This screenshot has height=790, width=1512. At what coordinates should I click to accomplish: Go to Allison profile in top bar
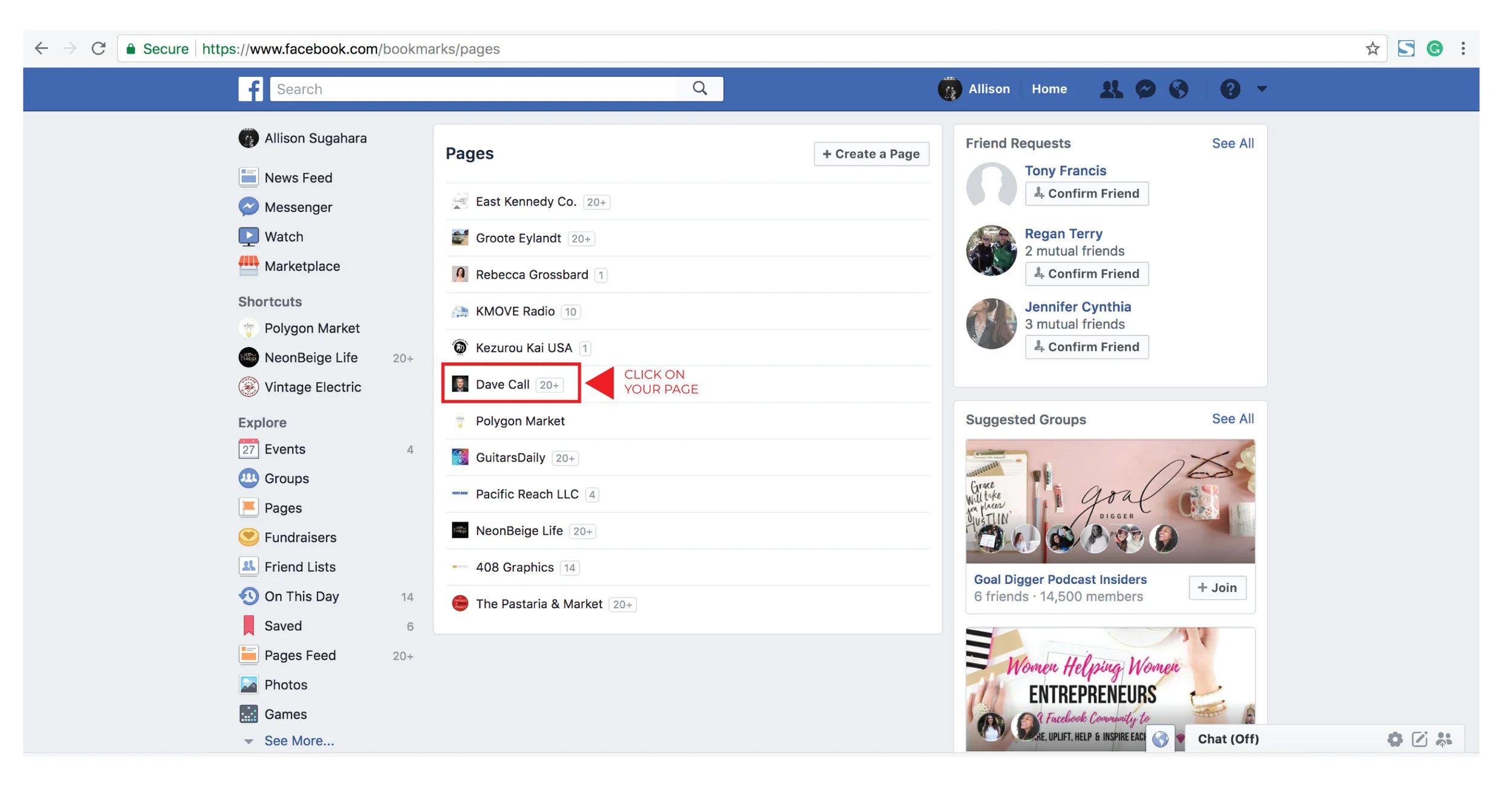[974, 89]
